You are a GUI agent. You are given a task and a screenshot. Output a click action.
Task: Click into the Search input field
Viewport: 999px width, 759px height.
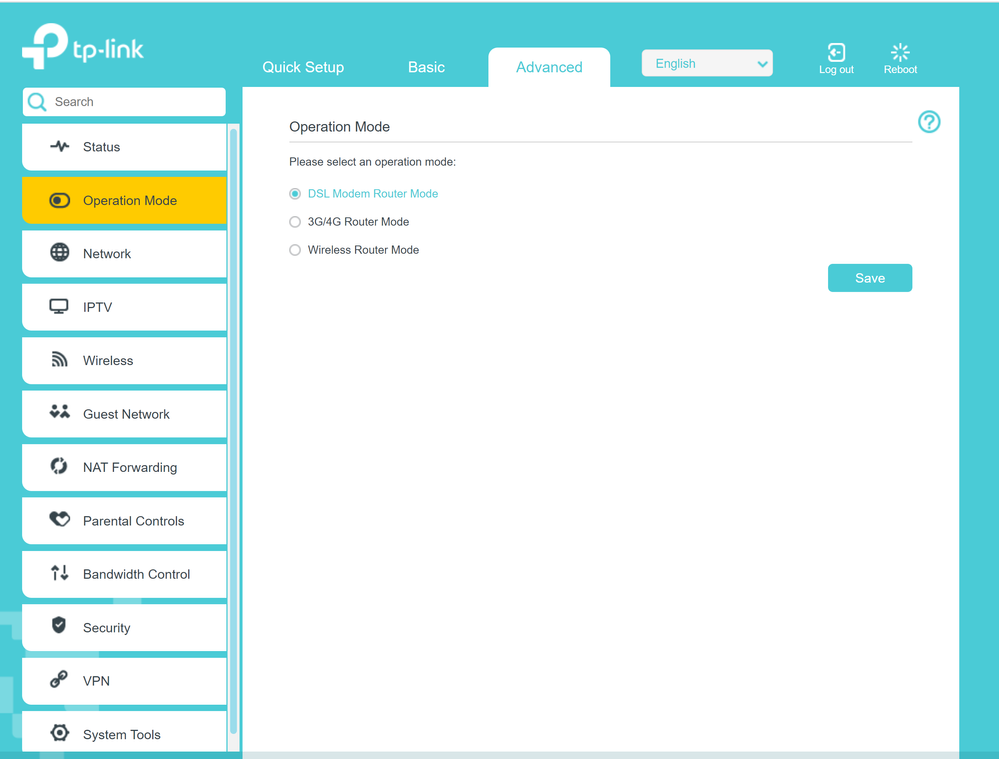pos(135,102)
